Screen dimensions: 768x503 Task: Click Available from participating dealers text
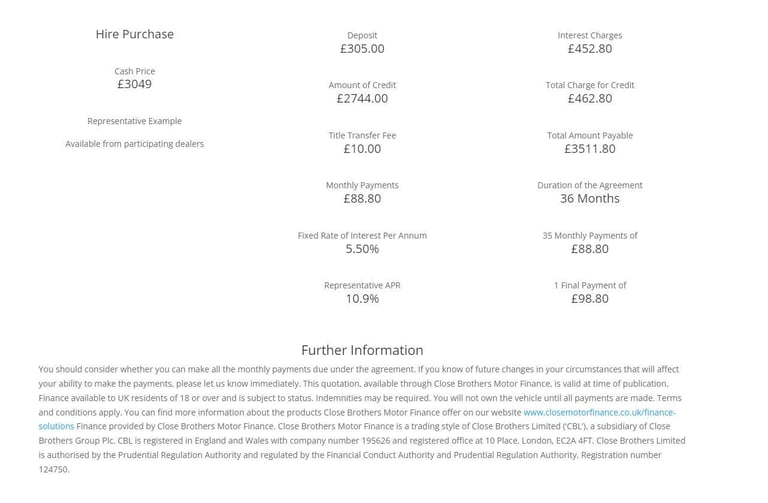(135, 144)
